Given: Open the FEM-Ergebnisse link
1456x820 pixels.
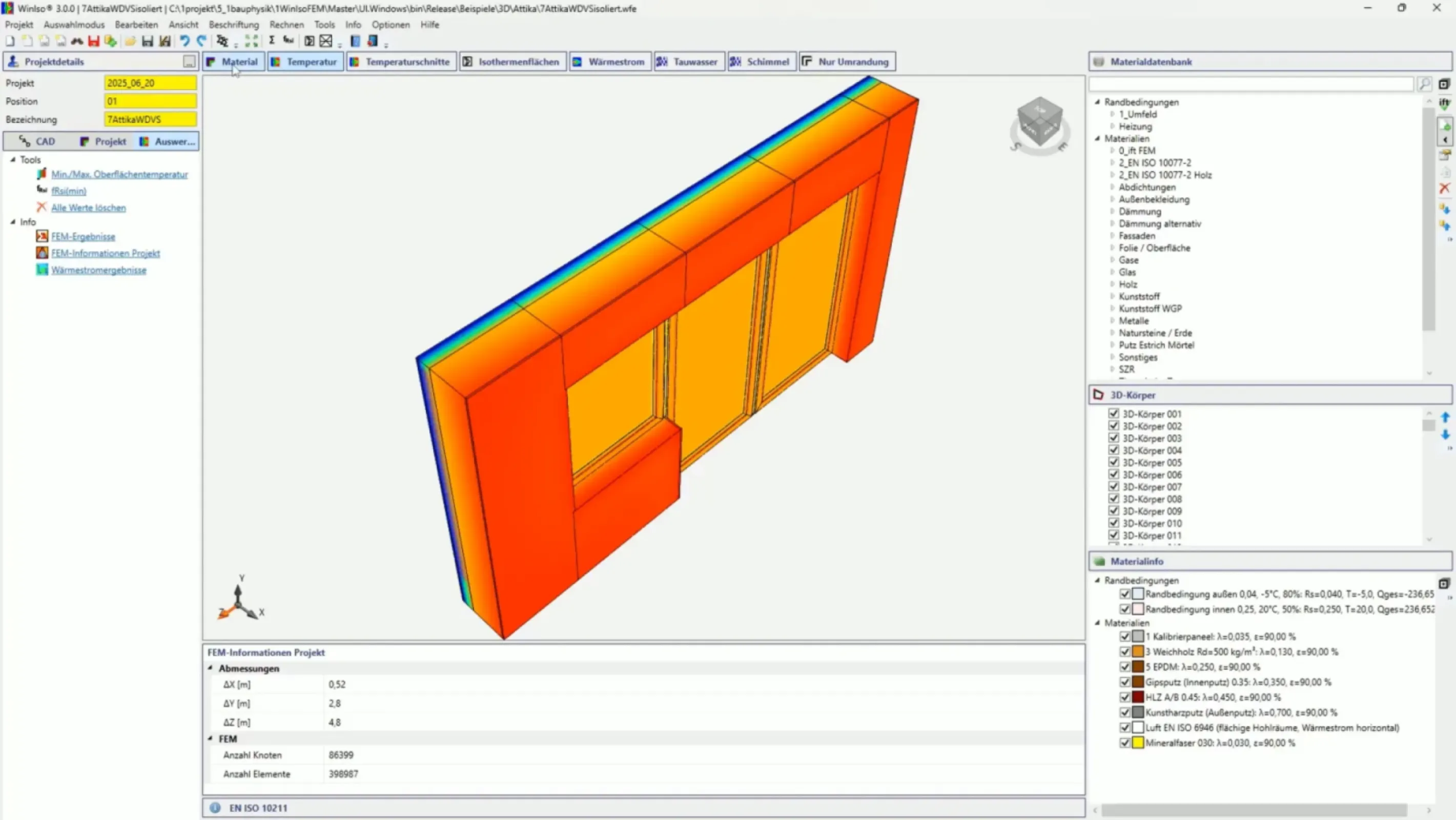Looking at the screenshot, I should (83, 236).
